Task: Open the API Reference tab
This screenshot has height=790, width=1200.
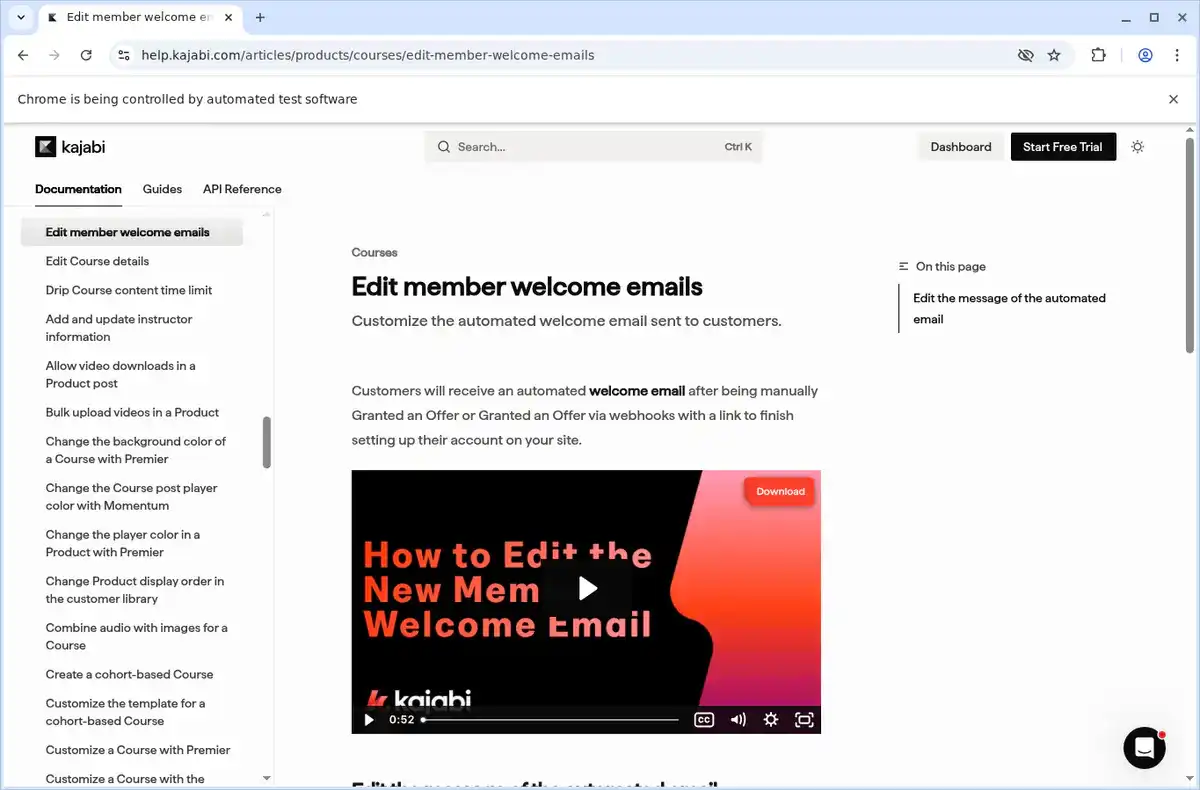Action: pyautogui.click(x=242, y=189)
